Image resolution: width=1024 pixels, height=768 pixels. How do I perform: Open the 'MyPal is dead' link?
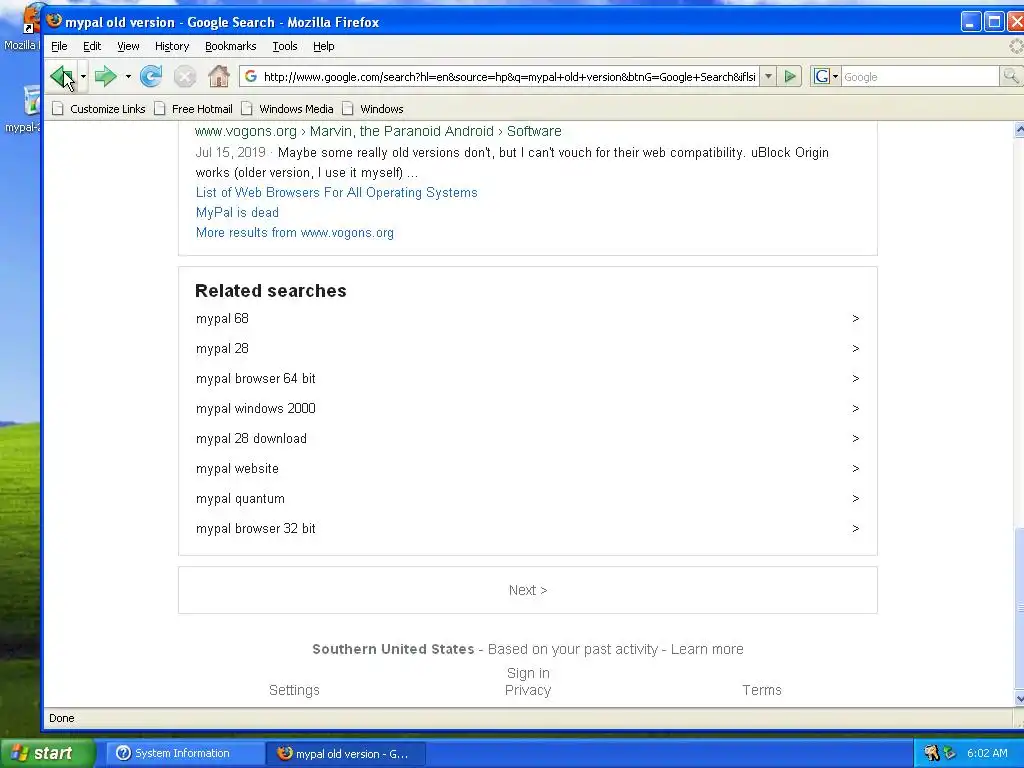(237, 212)
